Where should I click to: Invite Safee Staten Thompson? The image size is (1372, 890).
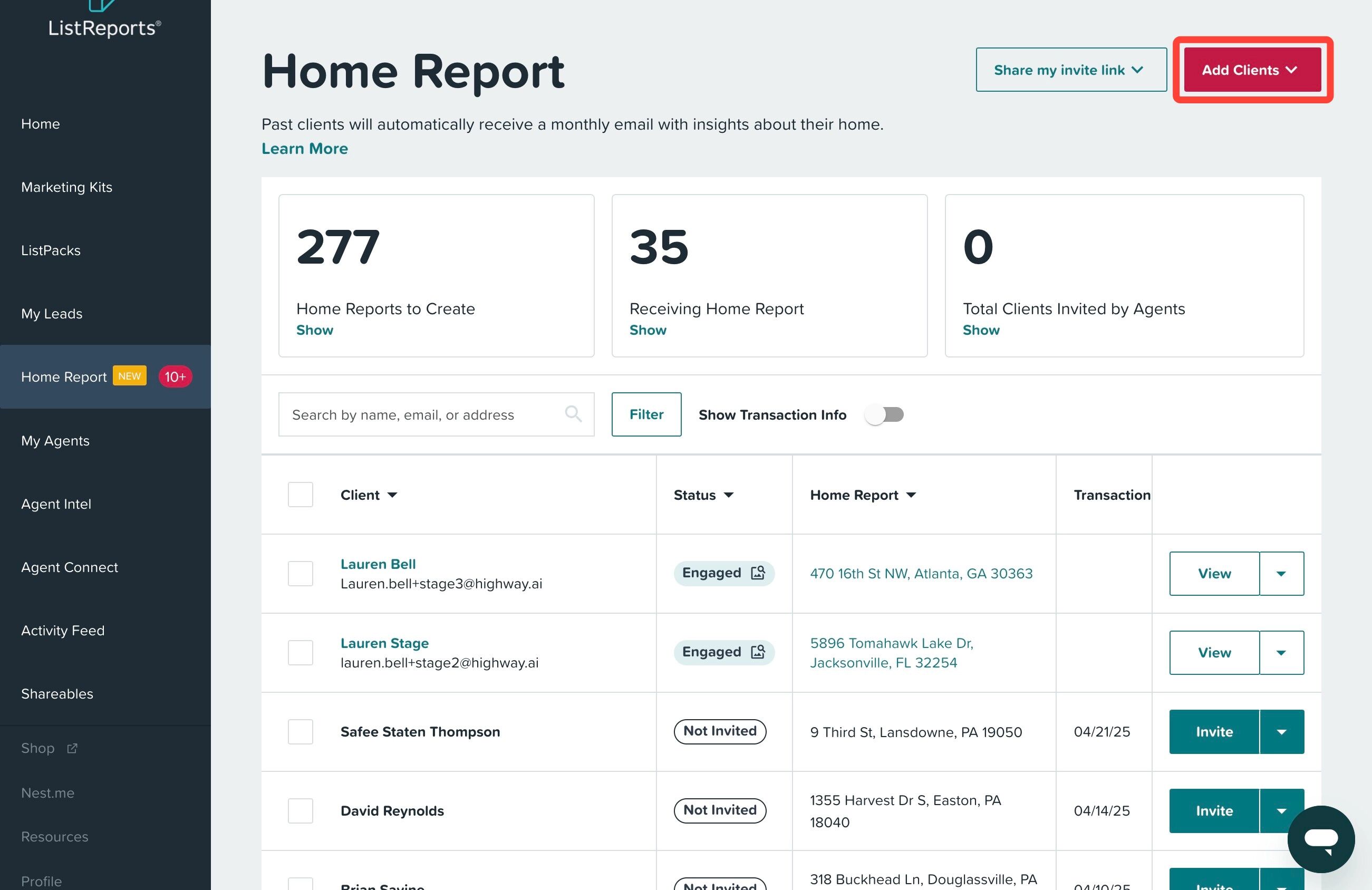tap(1214, 731)
